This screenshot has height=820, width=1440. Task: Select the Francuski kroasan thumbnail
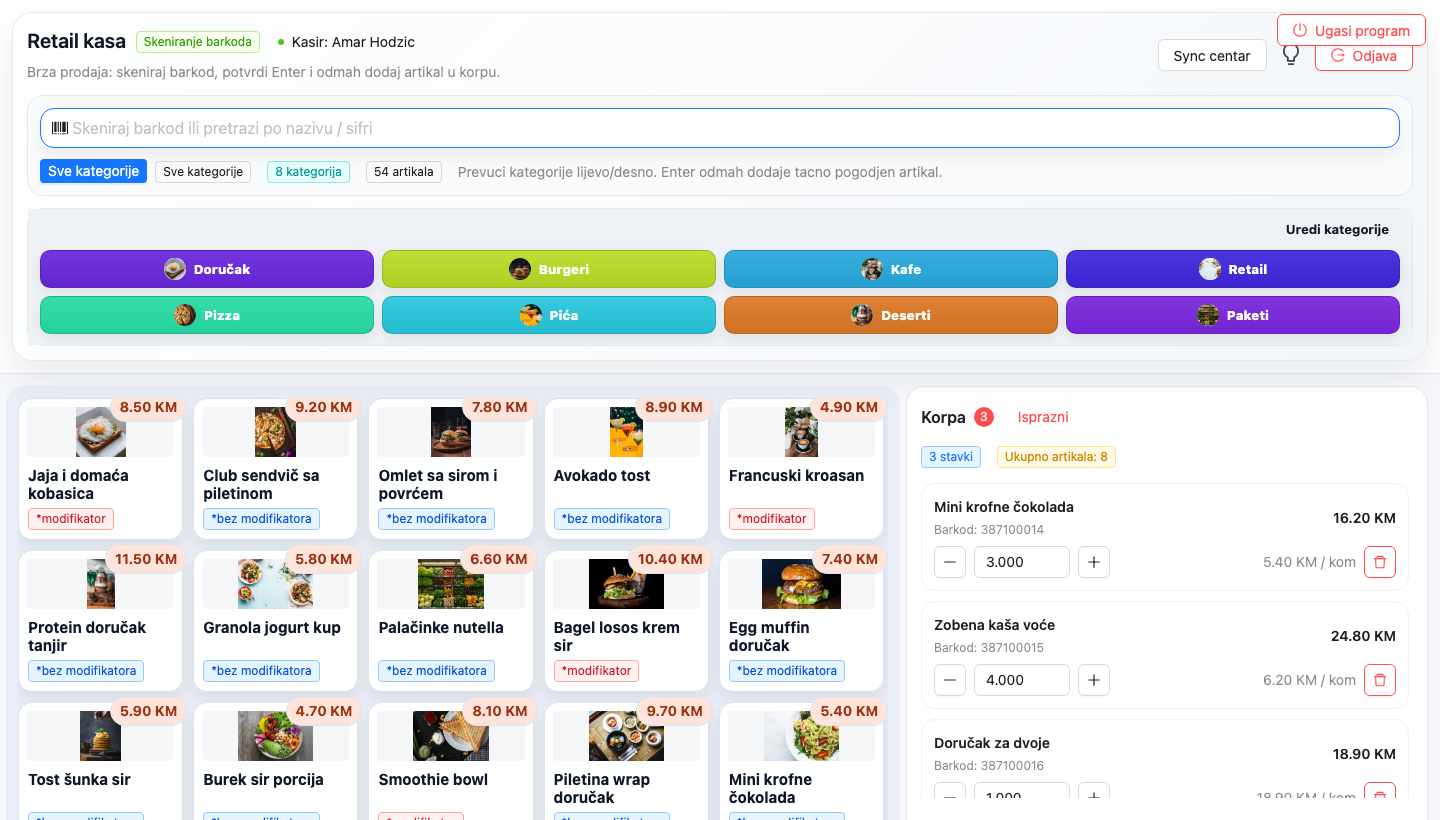801,432
